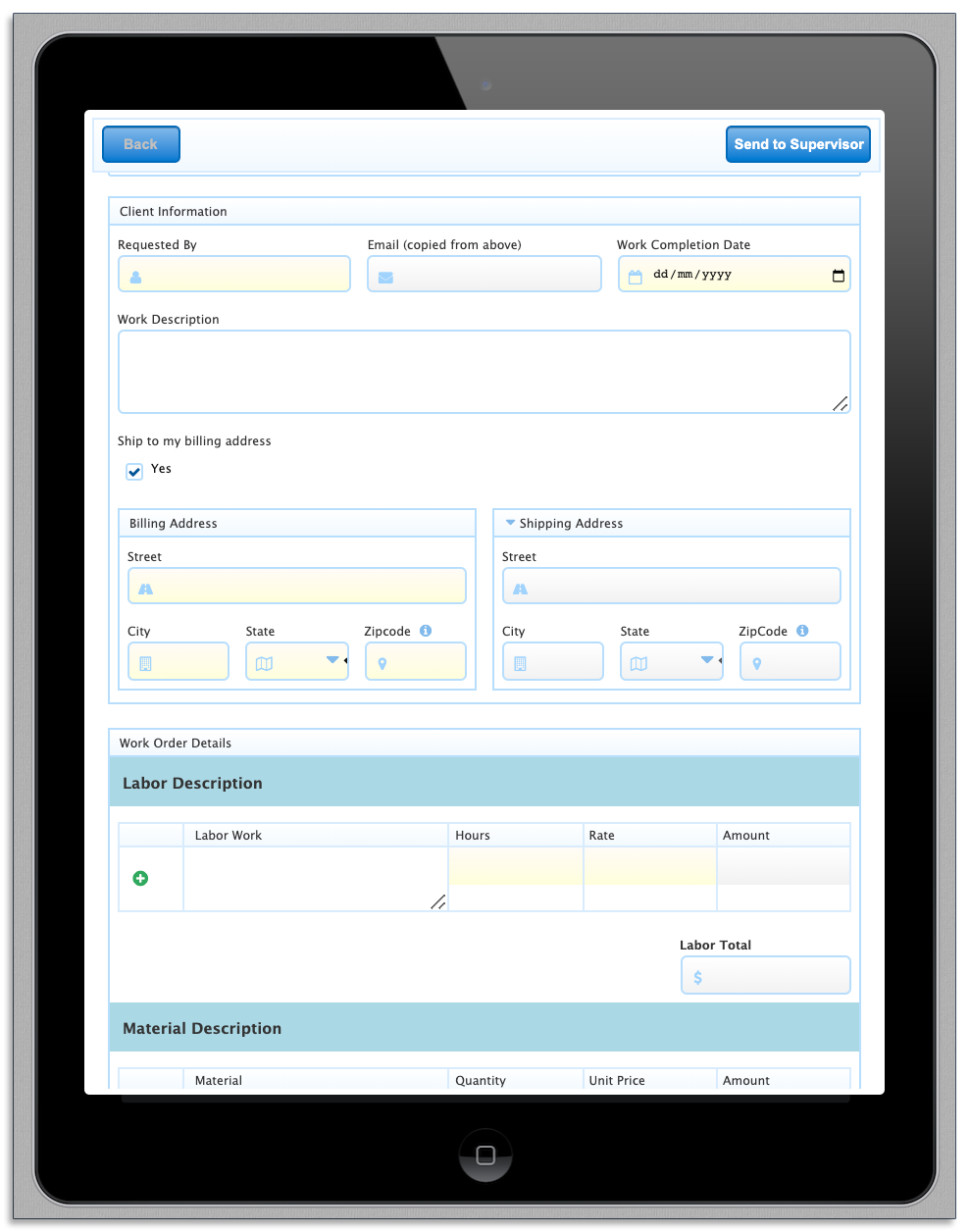Click the Labor Work column header
This screenshot has width=969, height=1232.
(229, 836)
